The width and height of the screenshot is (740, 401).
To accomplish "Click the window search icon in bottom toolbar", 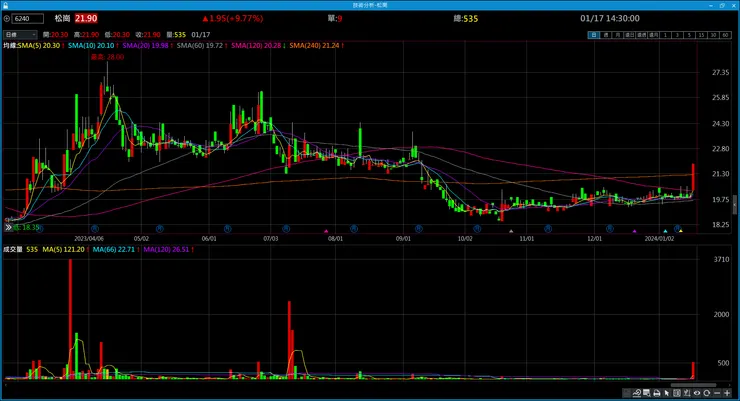I will [647, 393].
